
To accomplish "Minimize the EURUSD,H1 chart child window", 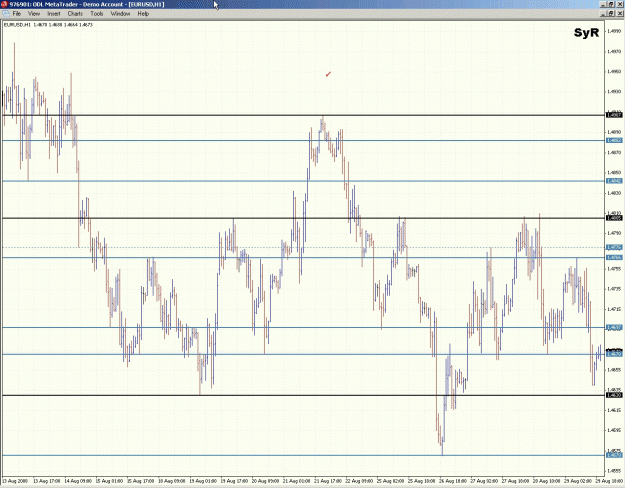I will 604,14.
